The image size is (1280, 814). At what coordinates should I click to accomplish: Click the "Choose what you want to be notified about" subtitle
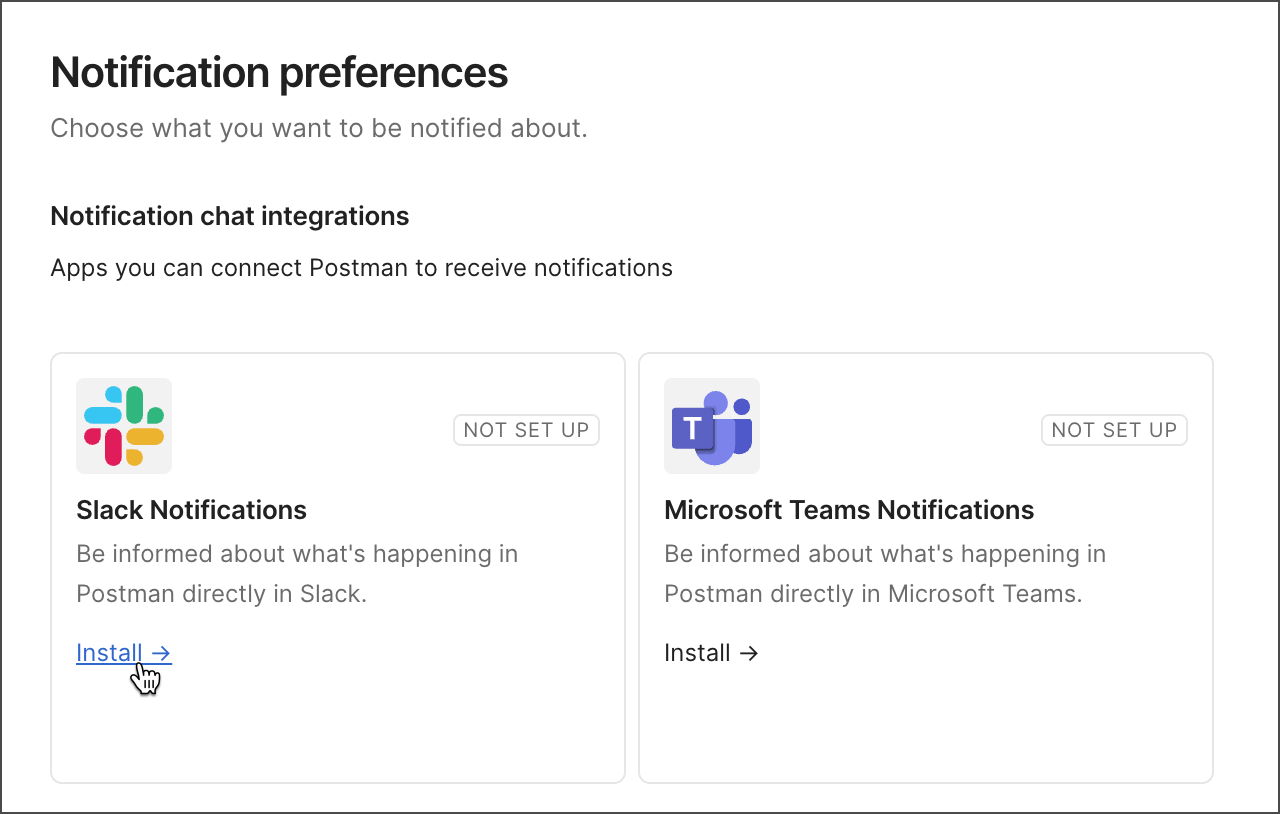tap(318, 128)
